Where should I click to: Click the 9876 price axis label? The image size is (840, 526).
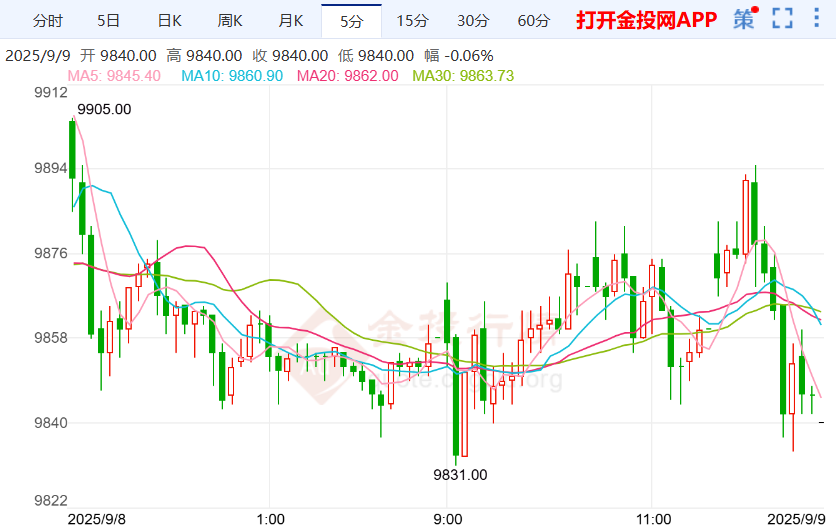[x=51, y=253]
